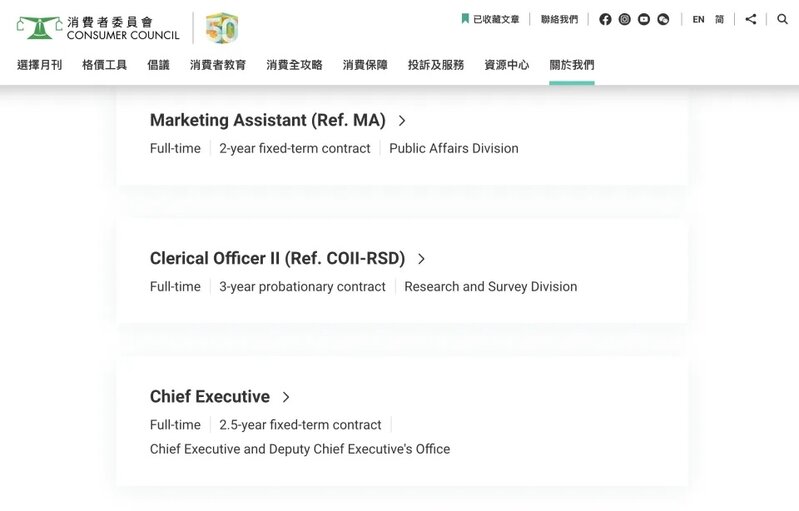Switch to Simplified Chinese 简
This screenshot has height=511, width=799.
pos(719,19)
